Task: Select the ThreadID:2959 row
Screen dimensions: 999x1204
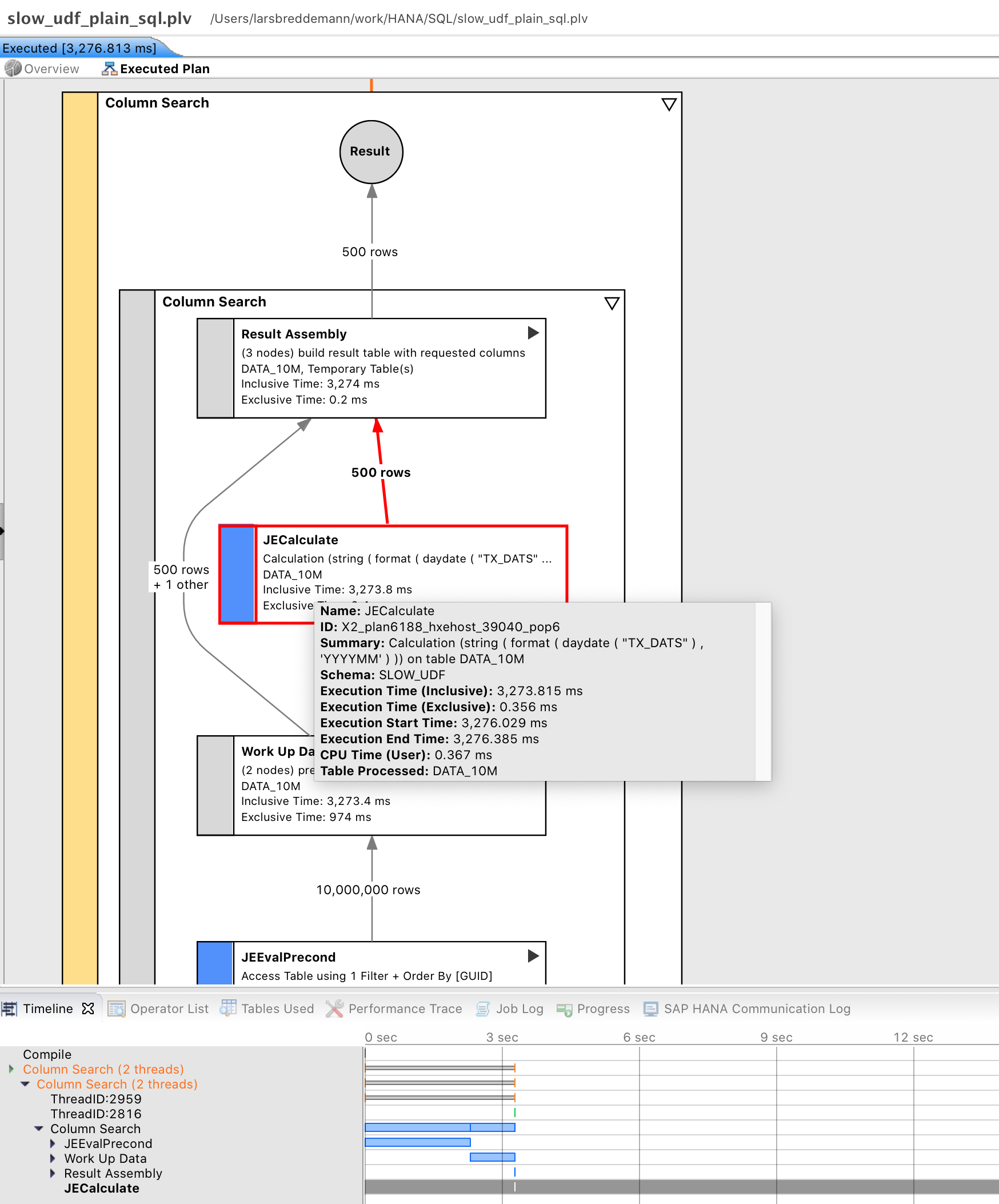Action: (x=95, y=1099)
